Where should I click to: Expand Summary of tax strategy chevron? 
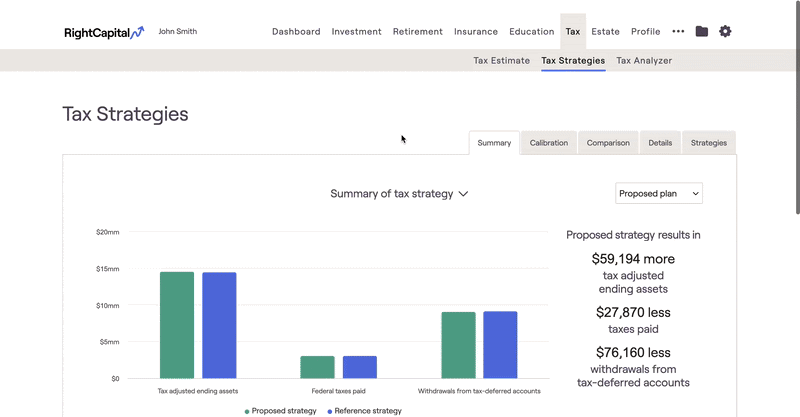coord(463,194)
